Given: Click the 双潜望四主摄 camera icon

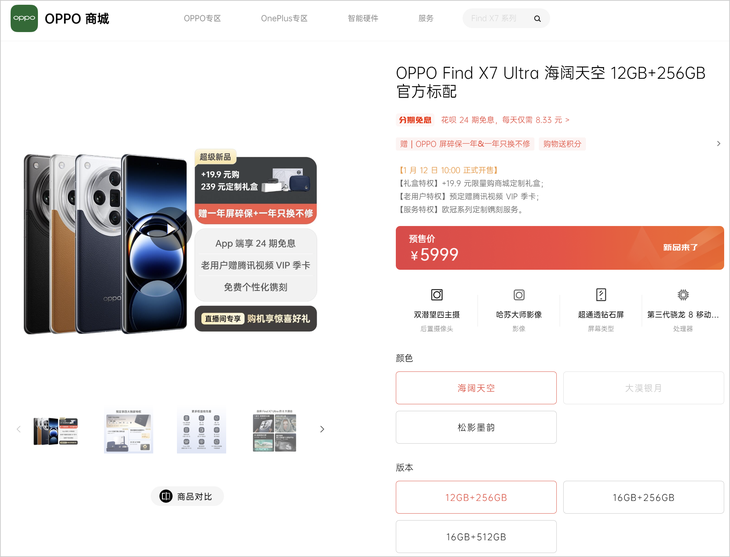Looking at the screenshot, I should pyautogui.click(x=437, y=295).
